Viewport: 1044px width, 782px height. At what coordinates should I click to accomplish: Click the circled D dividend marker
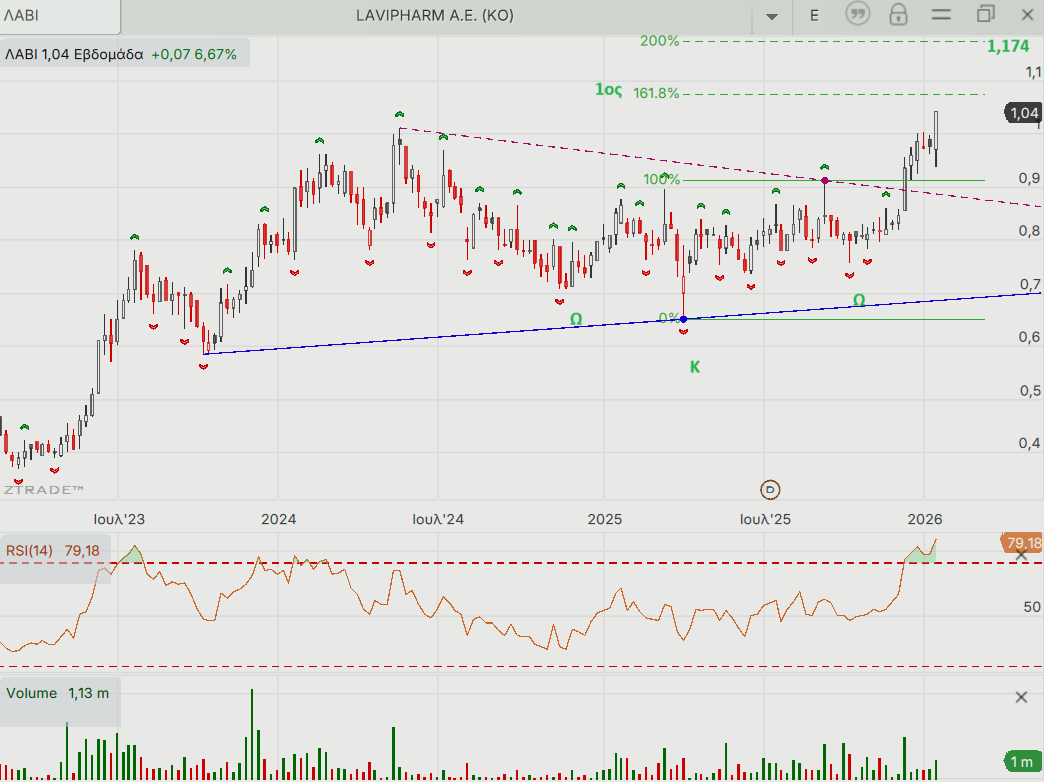(770, 490)
